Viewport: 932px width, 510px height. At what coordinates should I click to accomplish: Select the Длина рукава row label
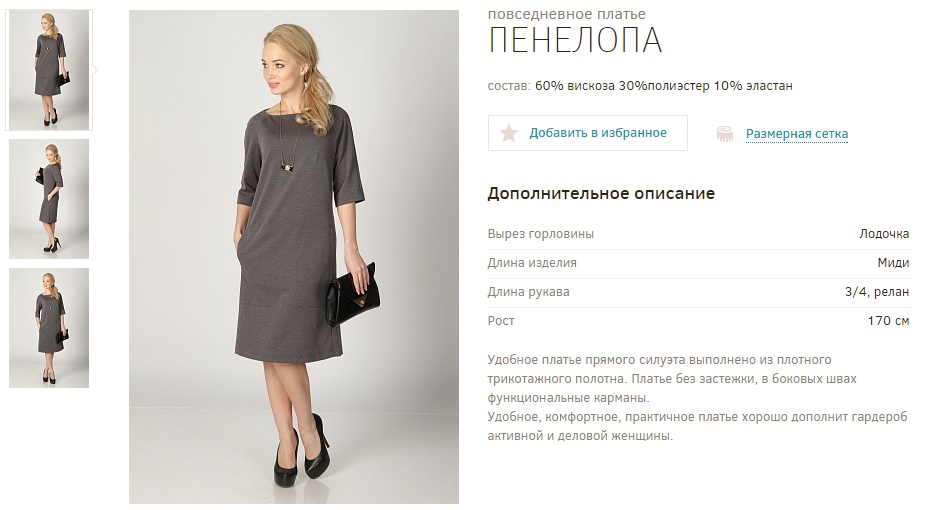[528, 292]
